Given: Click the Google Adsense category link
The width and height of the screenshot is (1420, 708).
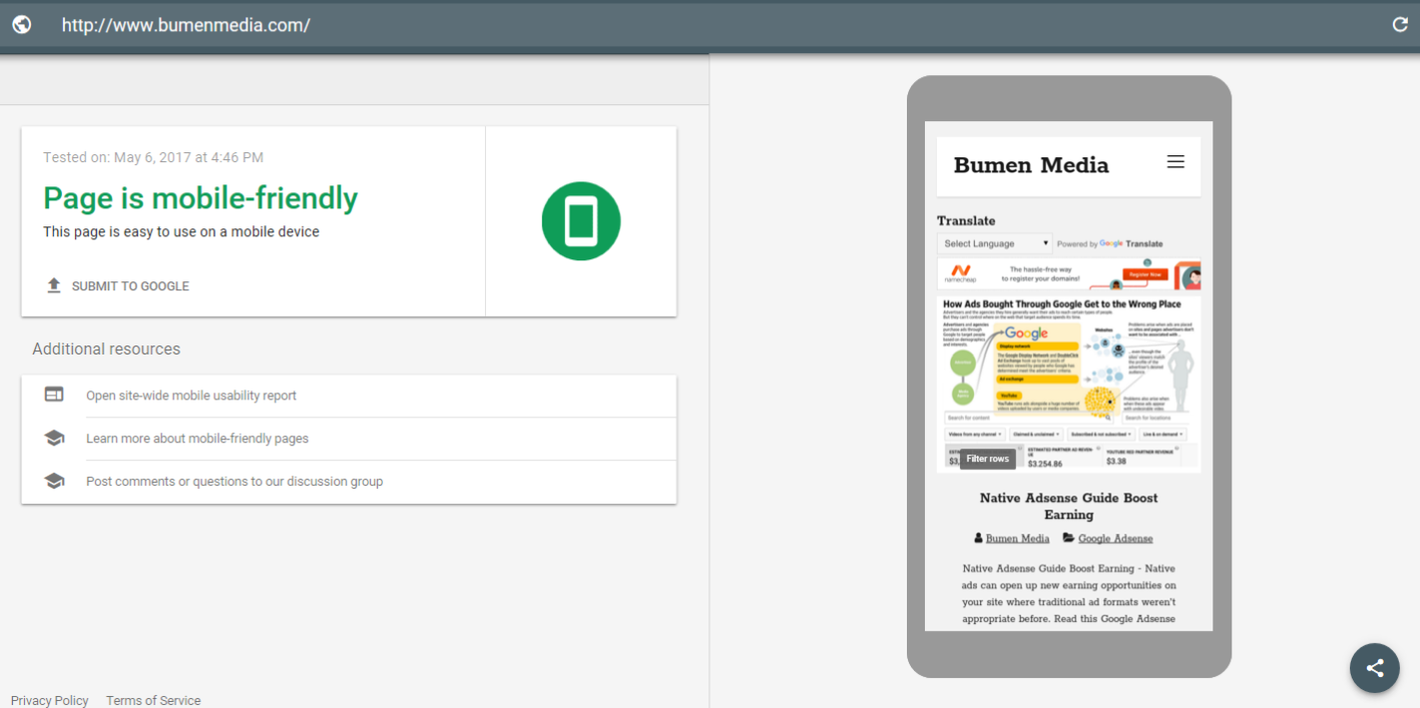Looking at the screenshot, I should (x=1115, y=538).
